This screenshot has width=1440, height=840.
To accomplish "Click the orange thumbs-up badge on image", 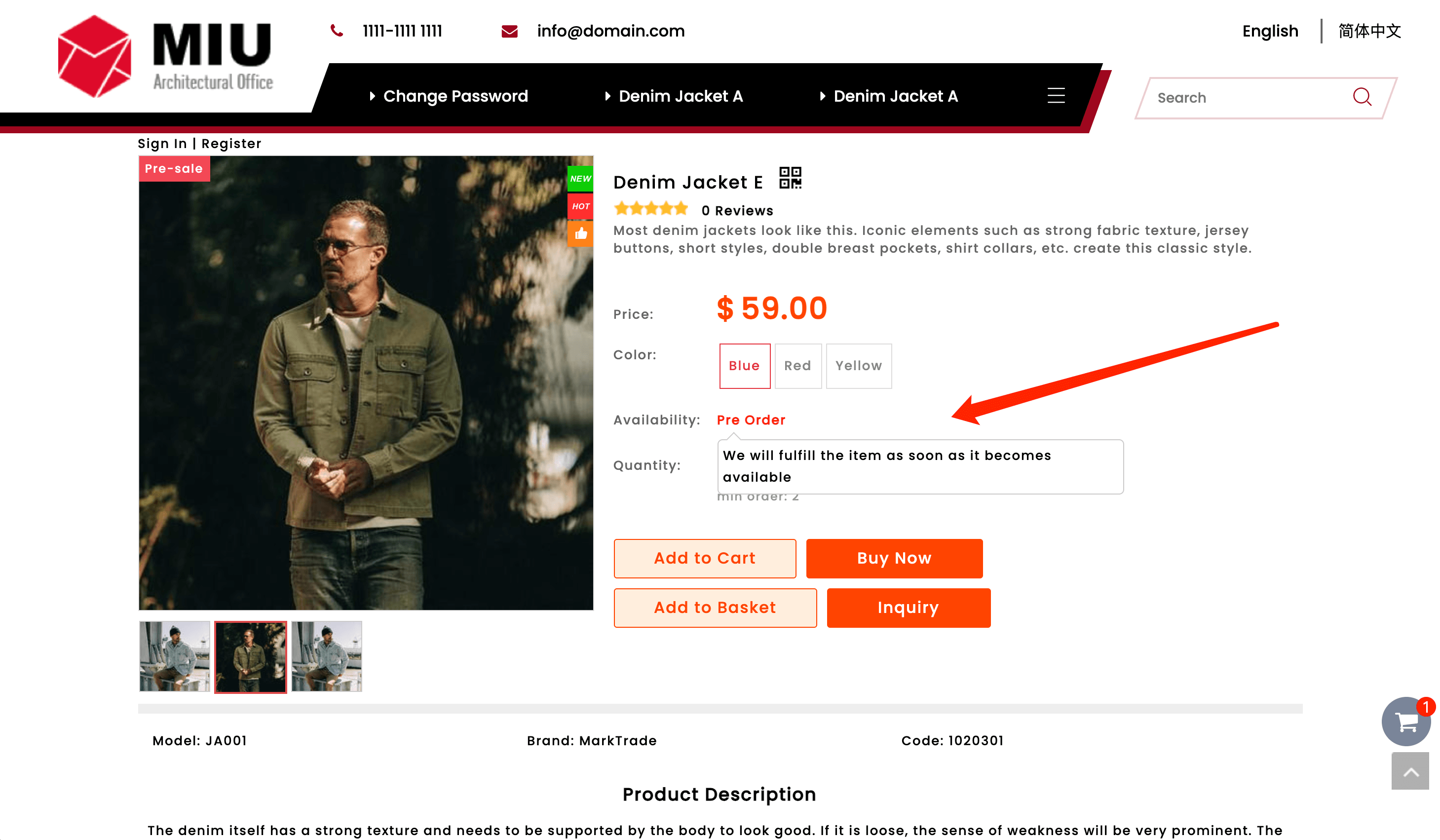I will pos(580,234).
